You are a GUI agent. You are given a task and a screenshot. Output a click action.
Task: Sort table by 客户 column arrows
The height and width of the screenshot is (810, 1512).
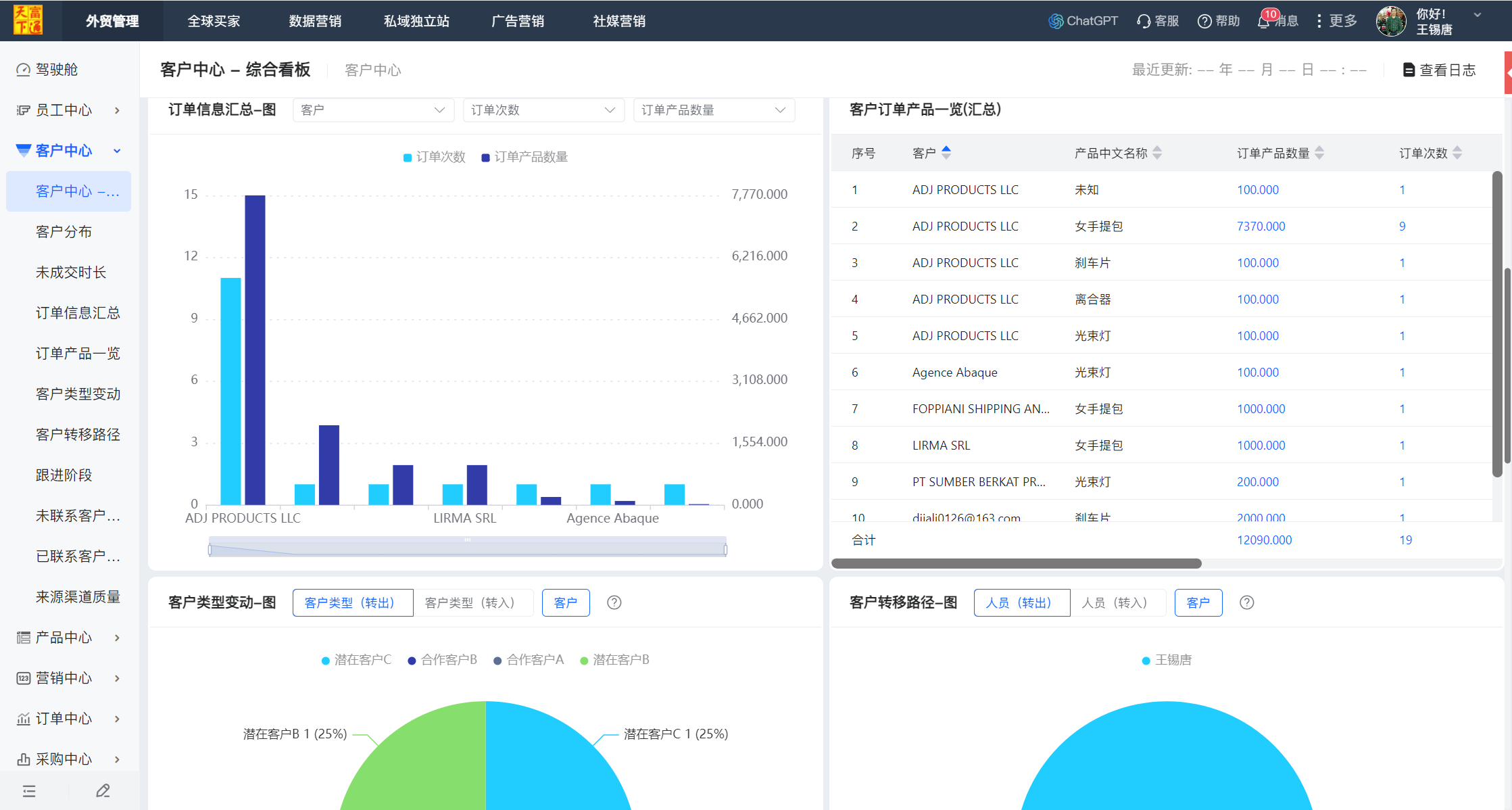point(946,153)
